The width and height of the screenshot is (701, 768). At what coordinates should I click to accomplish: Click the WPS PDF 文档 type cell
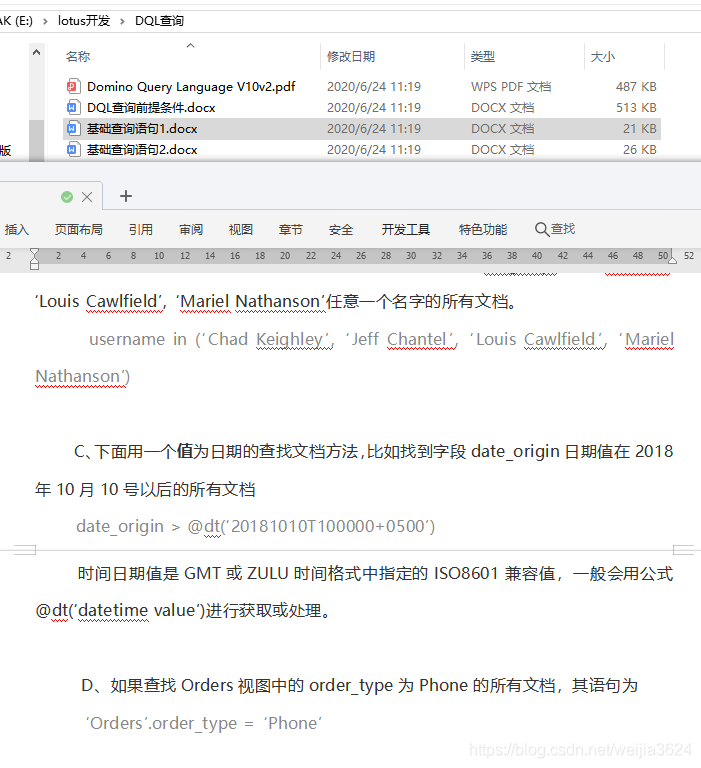[511, 87]
